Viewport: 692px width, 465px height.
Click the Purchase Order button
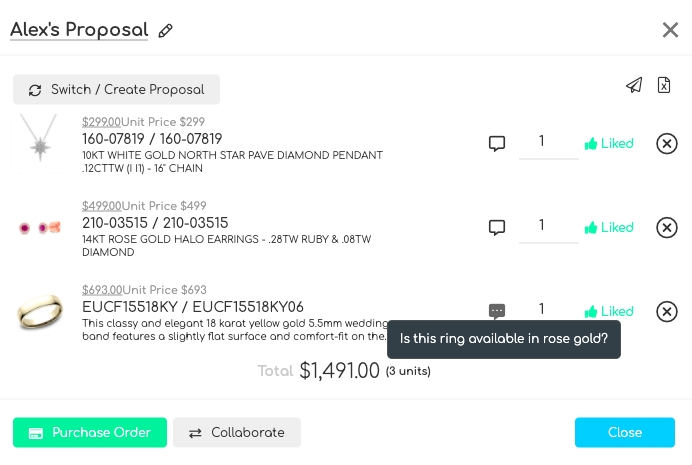click(90, 432)
